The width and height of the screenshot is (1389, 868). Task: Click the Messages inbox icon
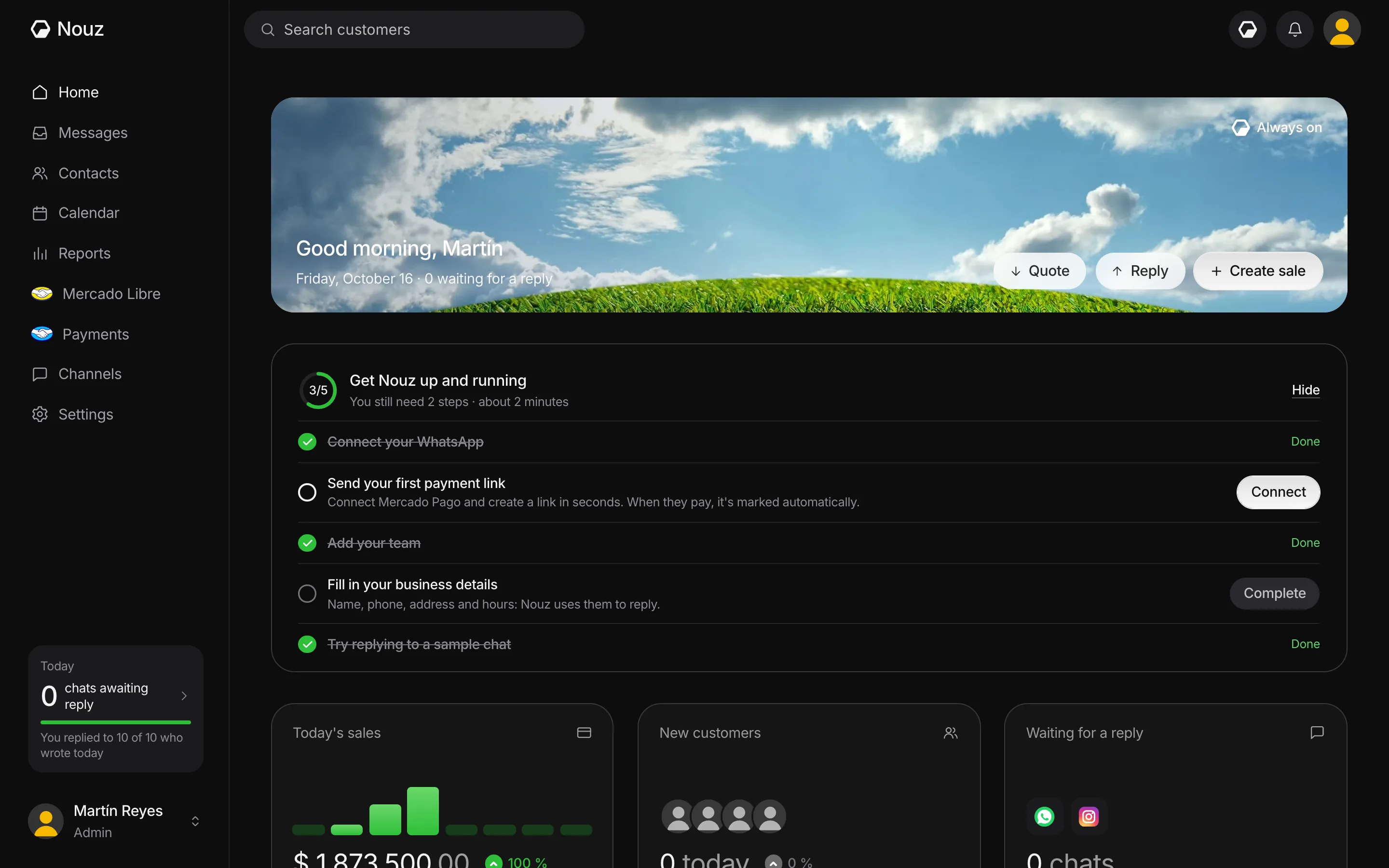[x=40, y=133]
